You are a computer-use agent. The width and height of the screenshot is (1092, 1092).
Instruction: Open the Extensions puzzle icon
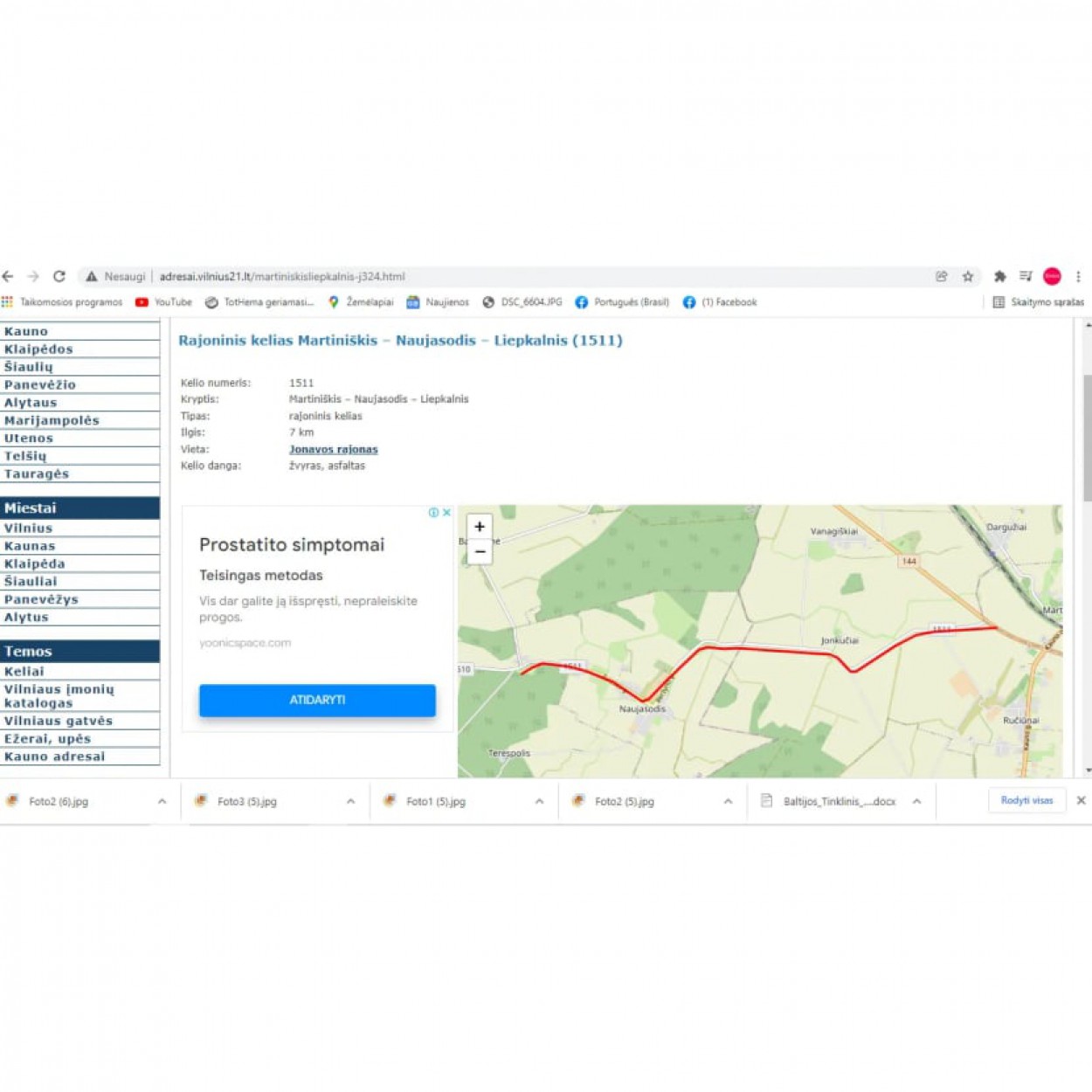tap(999, 276)
